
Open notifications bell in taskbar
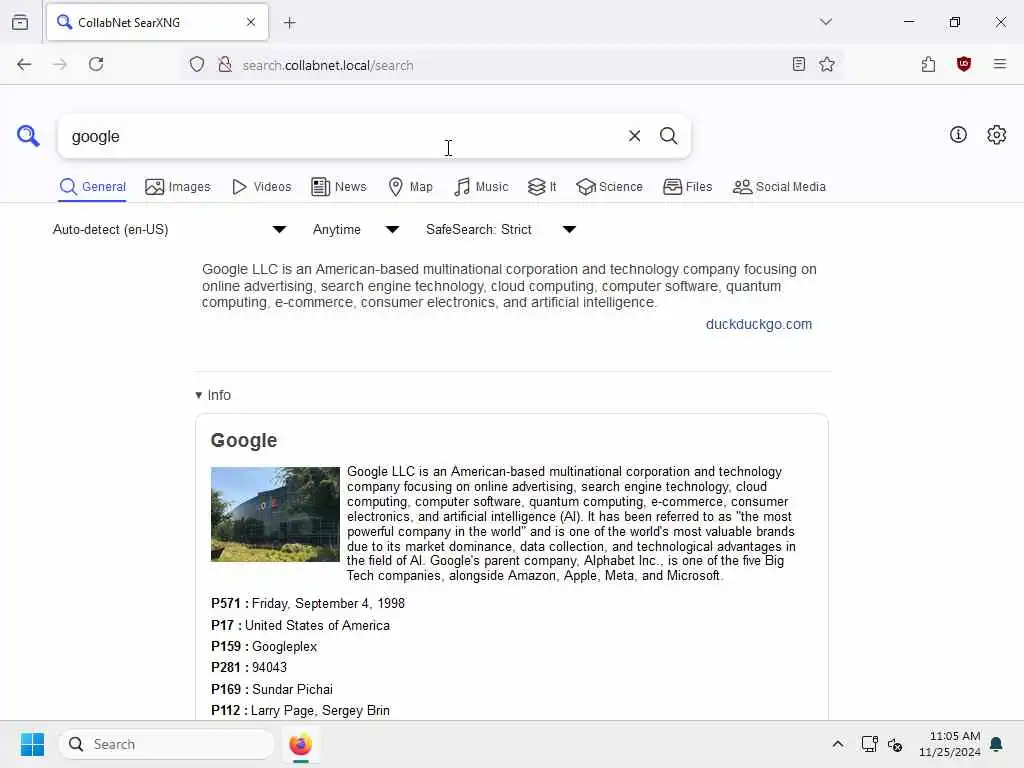pos(997,744)
